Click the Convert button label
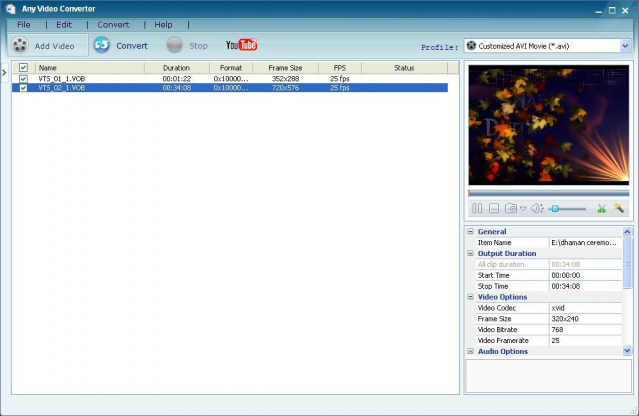 click(x=132, y=46)
